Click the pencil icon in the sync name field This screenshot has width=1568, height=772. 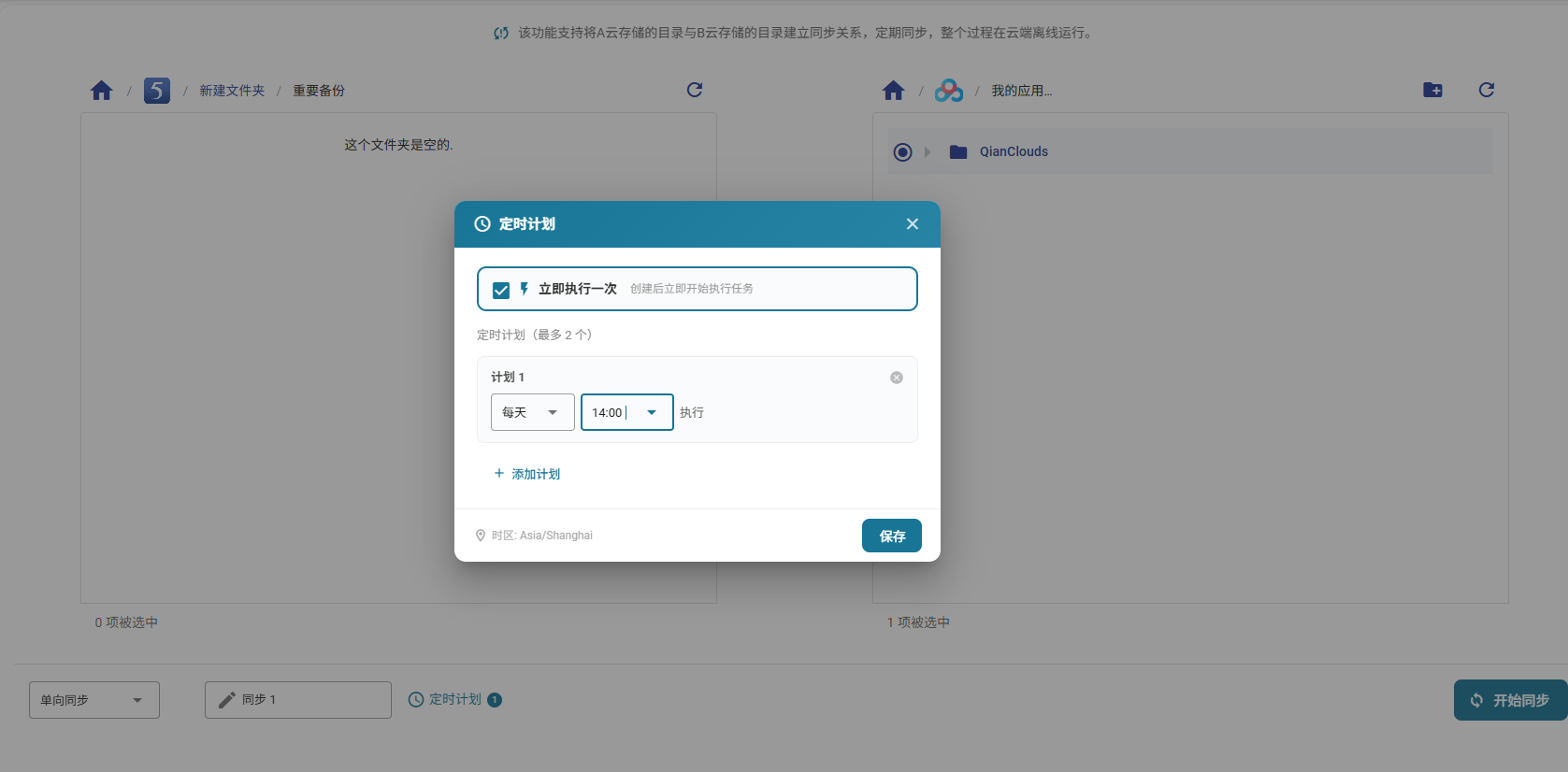tap(226, 700)
